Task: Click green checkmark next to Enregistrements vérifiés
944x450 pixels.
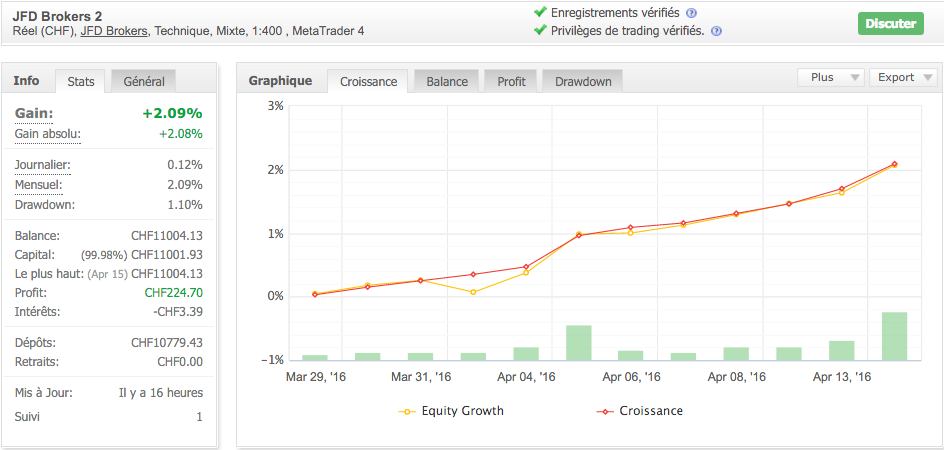Action: click(540, 13)
